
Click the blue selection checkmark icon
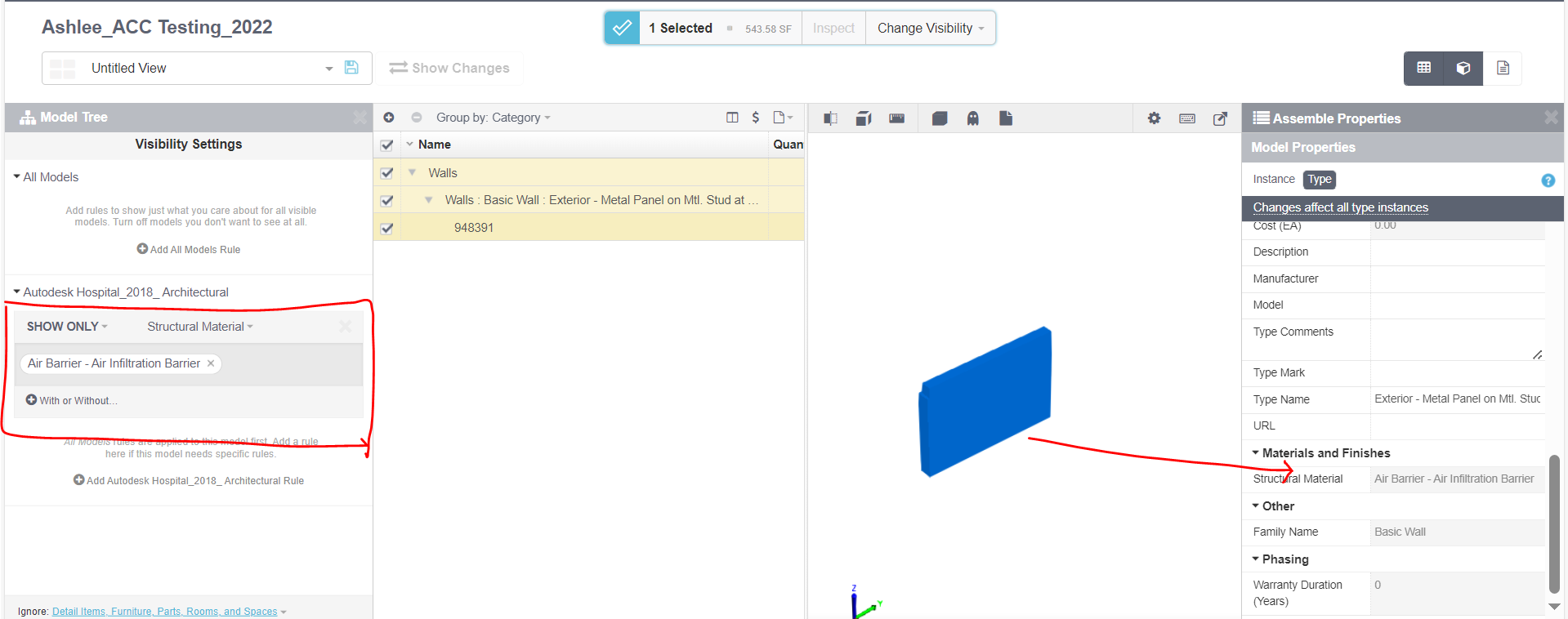pos(622,28)
